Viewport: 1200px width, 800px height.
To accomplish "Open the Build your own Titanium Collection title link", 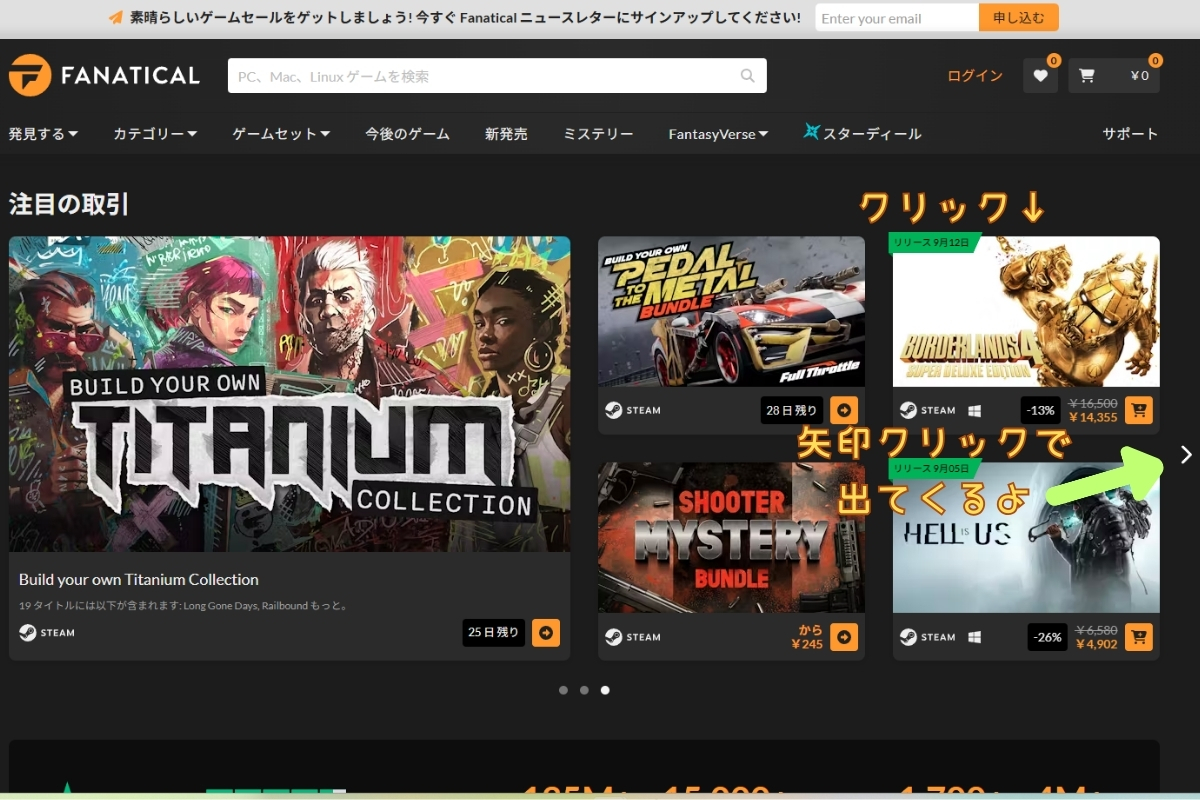I will (139, 580).
